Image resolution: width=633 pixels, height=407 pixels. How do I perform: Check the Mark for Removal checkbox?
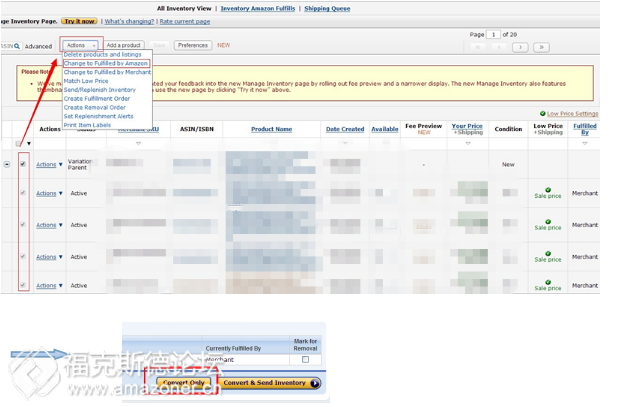click(x=306, y=359)
